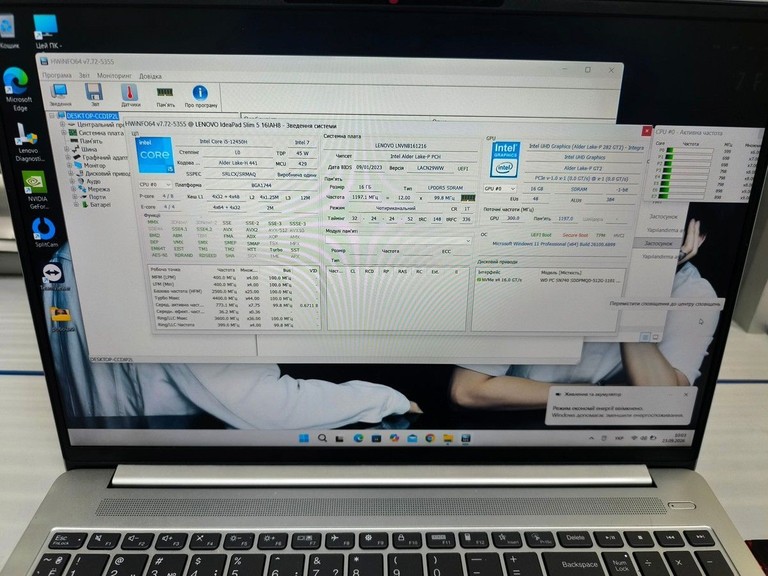Open the Програма menu

57,75
